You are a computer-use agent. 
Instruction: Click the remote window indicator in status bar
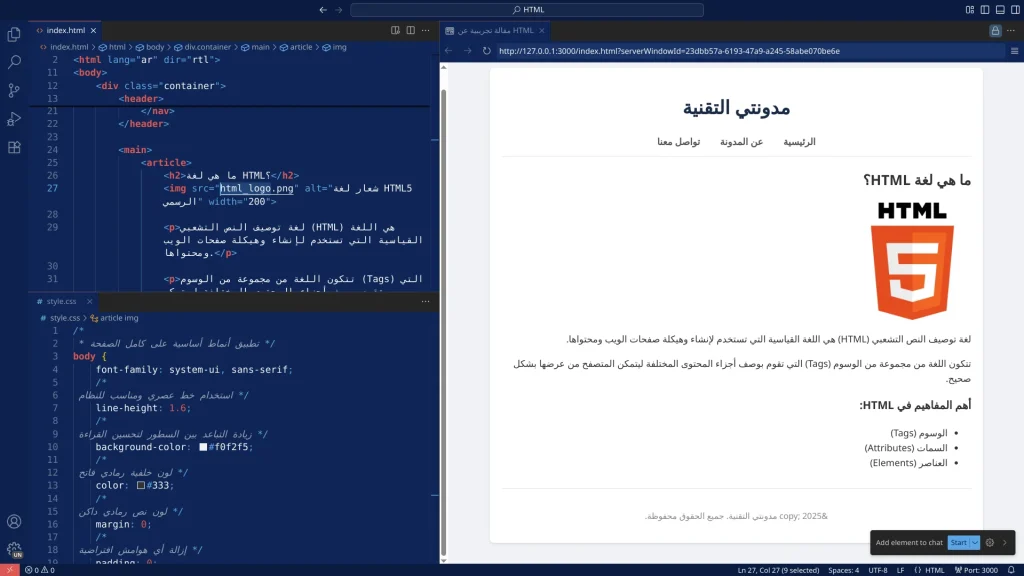click(x=9, y=570)
